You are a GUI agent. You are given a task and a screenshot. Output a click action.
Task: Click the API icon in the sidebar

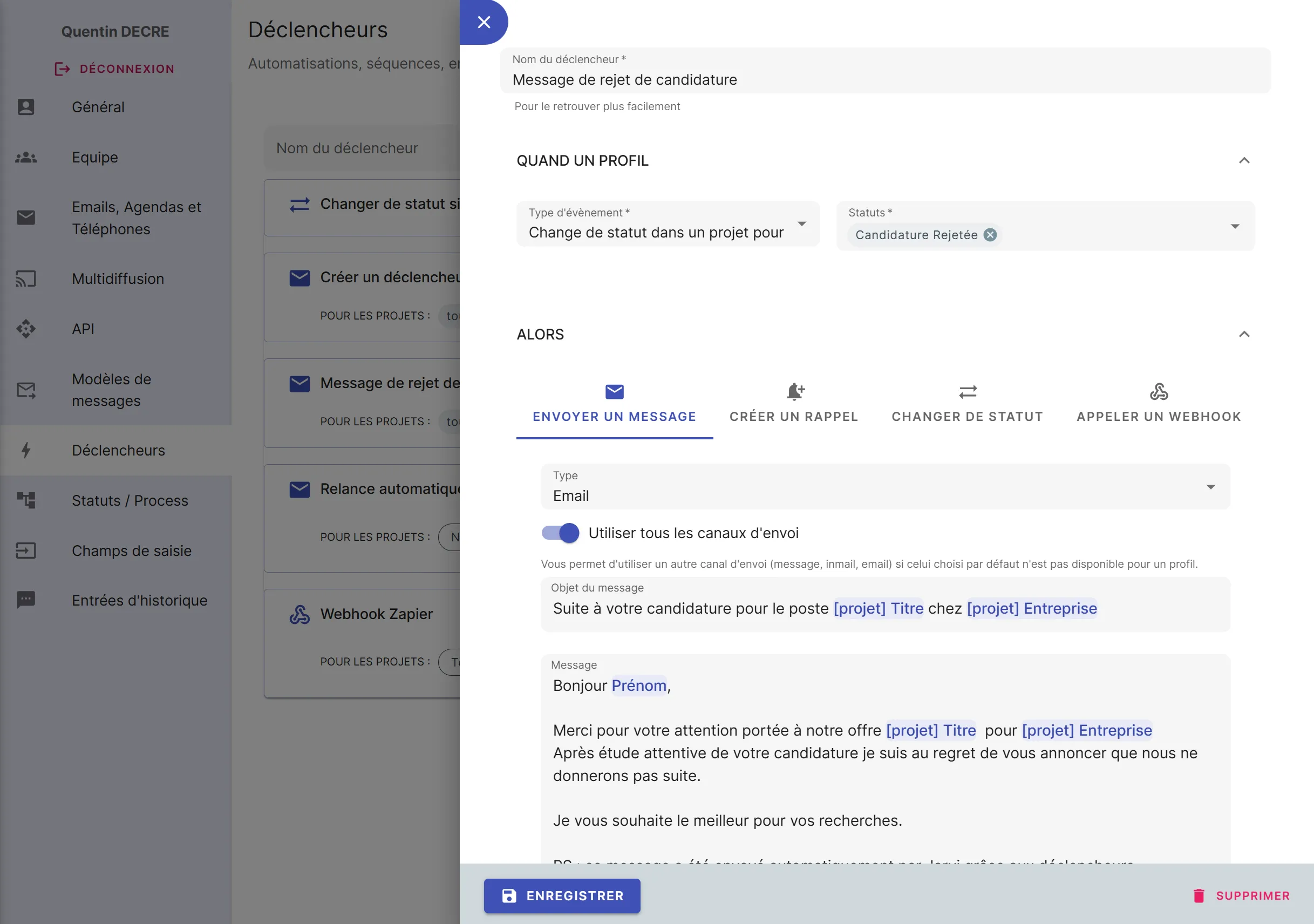pyautogui.click(x=26, y=329)
